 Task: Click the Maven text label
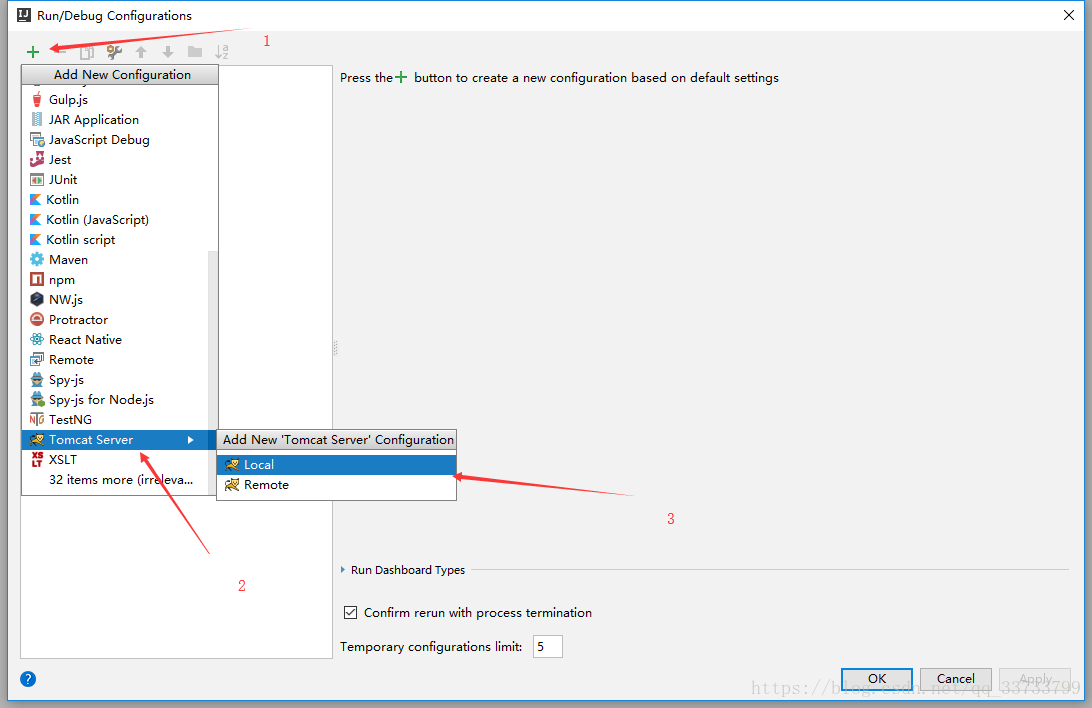point(68,260)
